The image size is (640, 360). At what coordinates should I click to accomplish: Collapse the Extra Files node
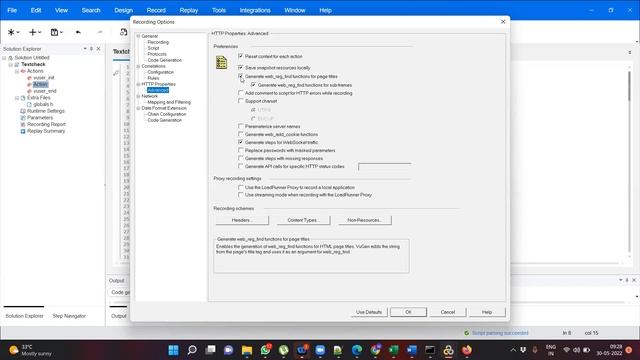click(x=17, y=98)
